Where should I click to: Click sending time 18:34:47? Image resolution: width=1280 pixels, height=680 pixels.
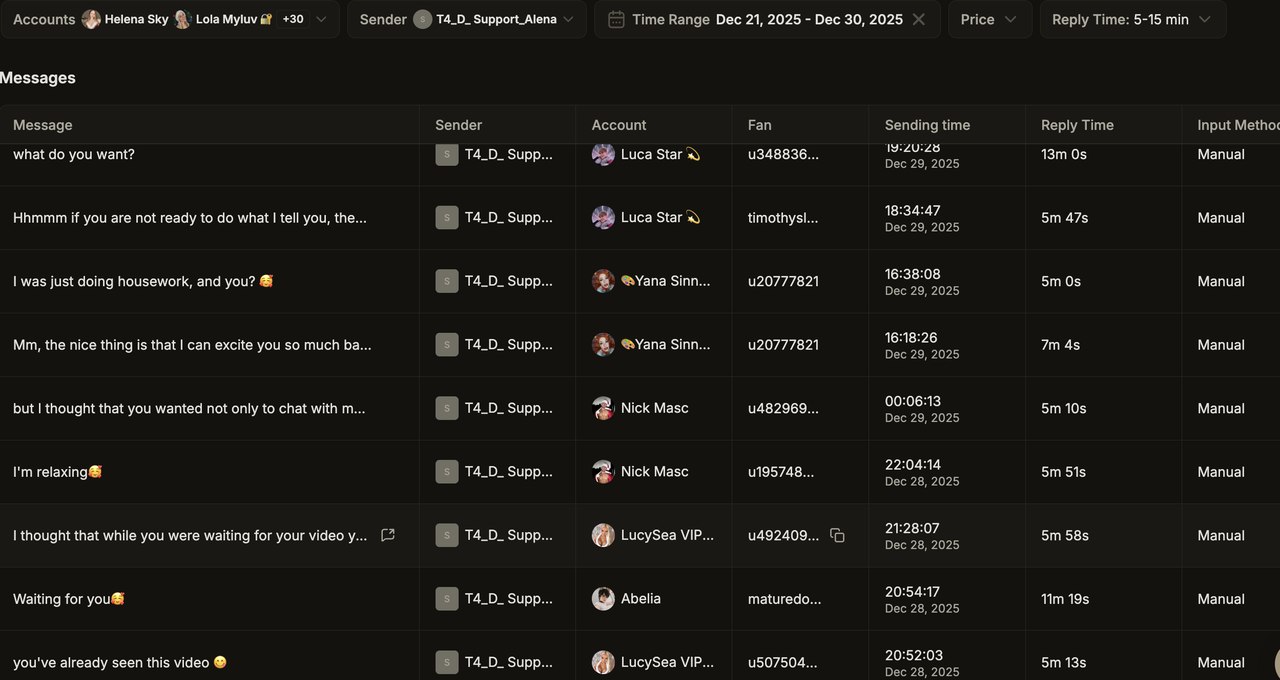(x=913, y=210)
